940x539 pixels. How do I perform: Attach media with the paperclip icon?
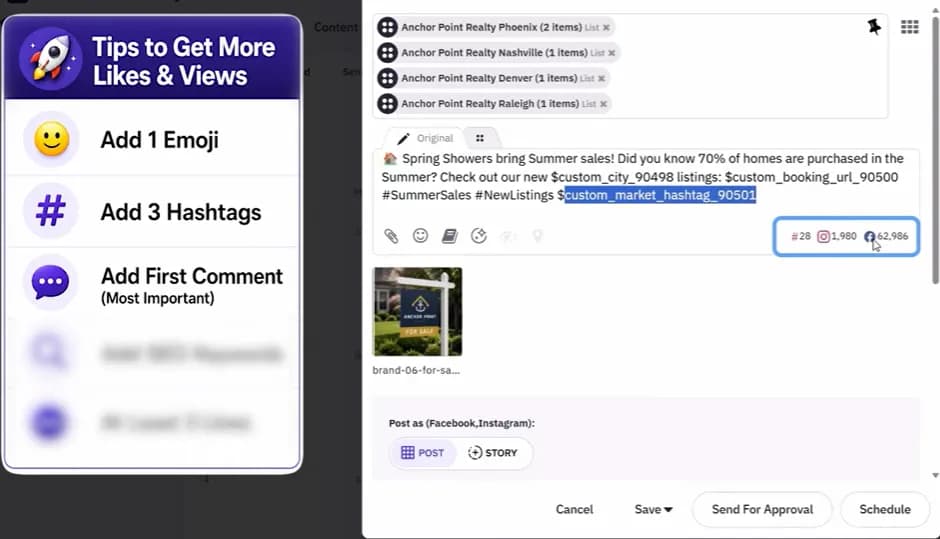[x=391, y=236]
